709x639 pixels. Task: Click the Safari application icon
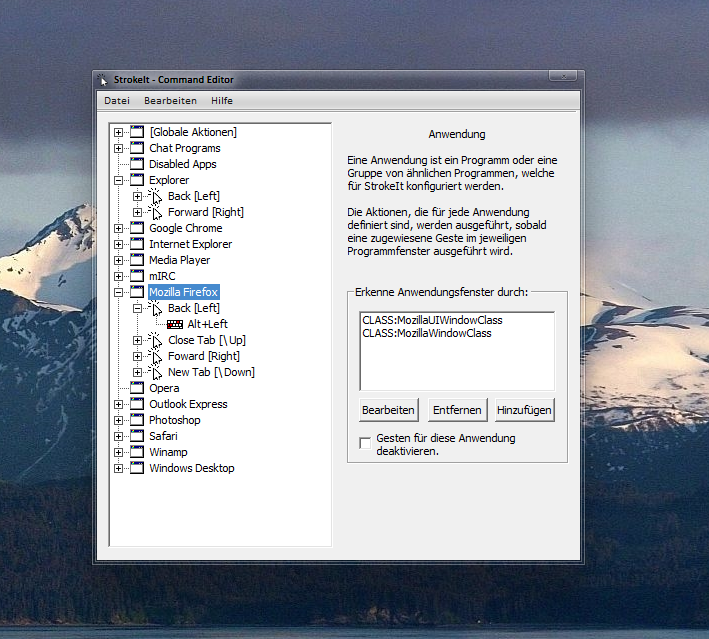[137, 436]
